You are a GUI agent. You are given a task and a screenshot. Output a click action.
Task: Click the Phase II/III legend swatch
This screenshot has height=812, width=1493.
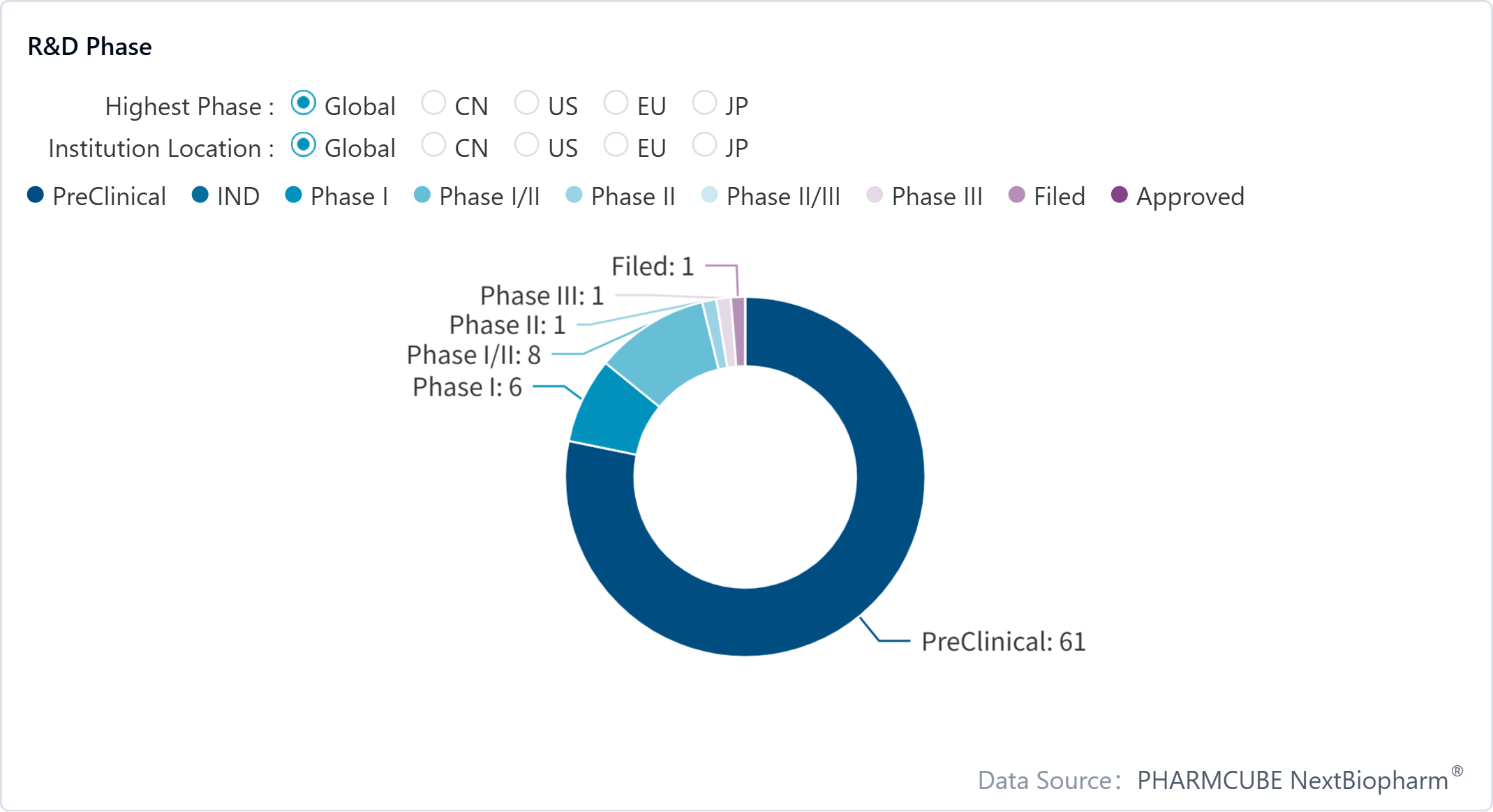[710, 195]
